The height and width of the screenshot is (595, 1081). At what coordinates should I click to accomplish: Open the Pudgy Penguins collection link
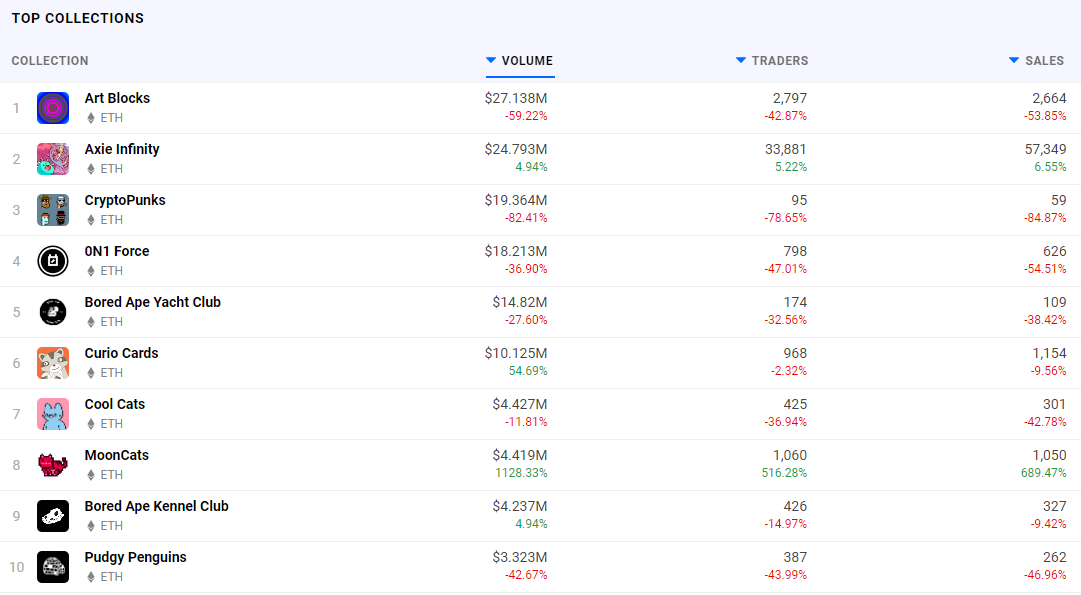pyautogui.click(x=135, y=557)
